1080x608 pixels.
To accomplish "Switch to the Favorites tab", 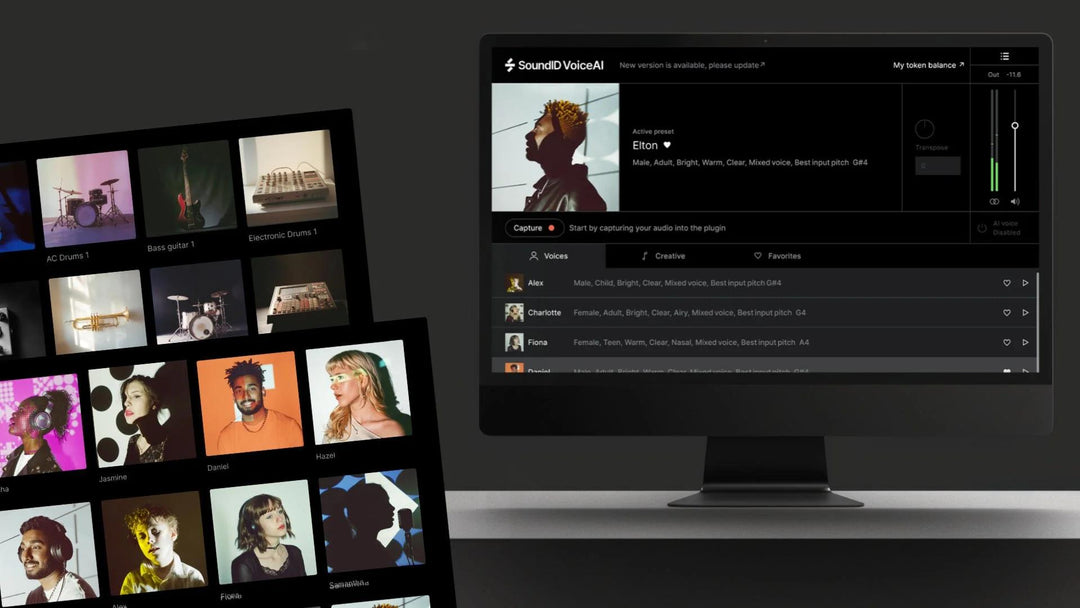I will (x=778, y=255).
